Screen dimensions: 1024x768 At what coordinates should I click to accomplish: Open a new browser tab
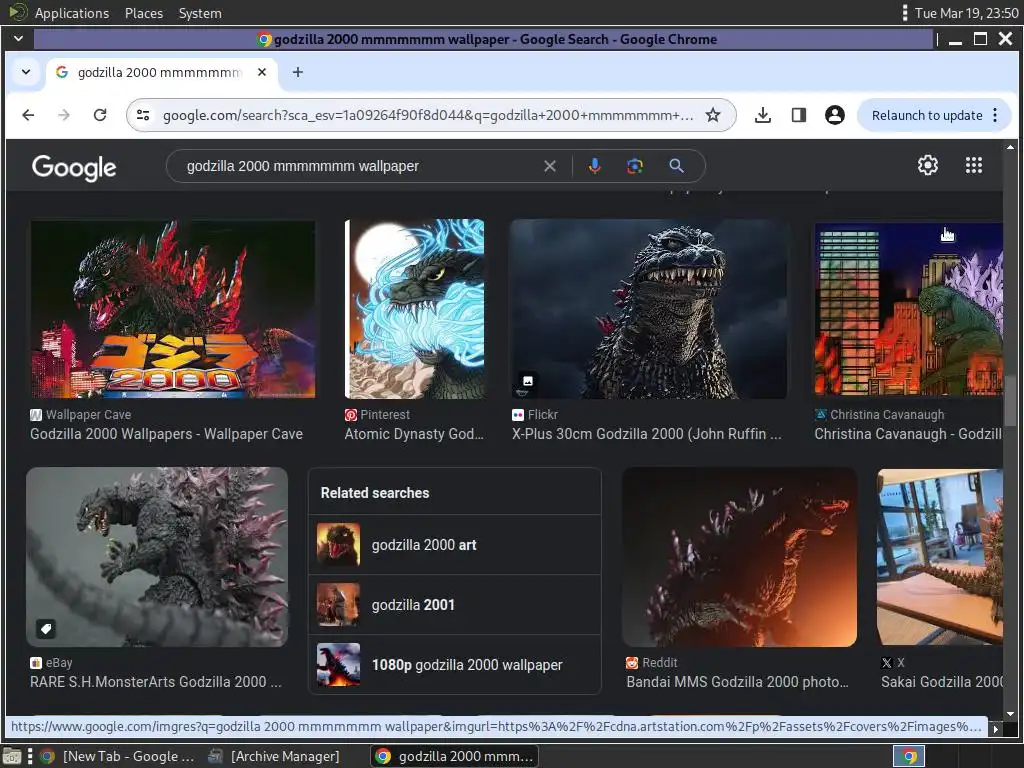(x=298, y=72)
